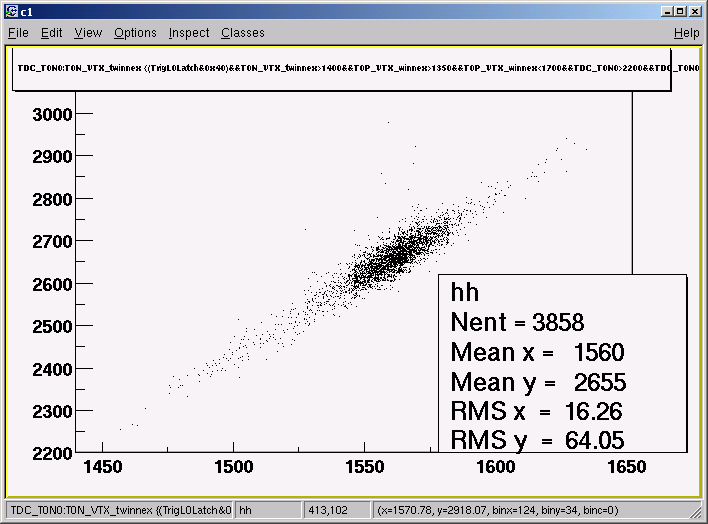This screenshot has height=524, width=708.
Task: Open the Classes menu
Action: point(242,33)
